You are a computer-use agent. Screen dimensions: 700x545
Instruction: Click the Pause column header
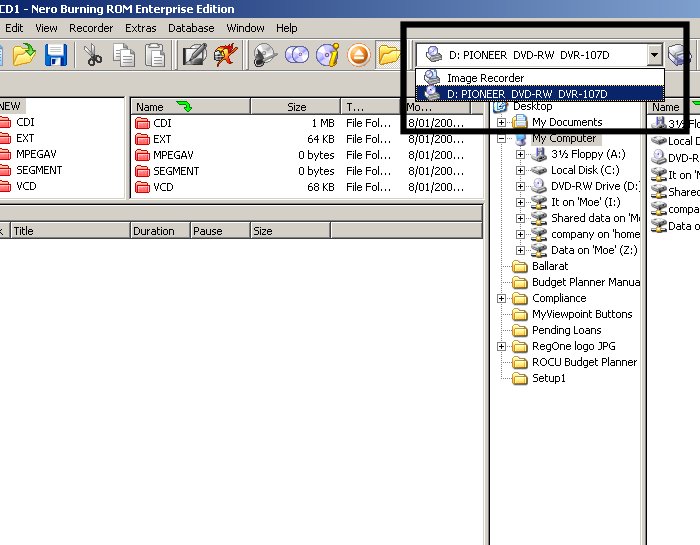coord(220,231)
